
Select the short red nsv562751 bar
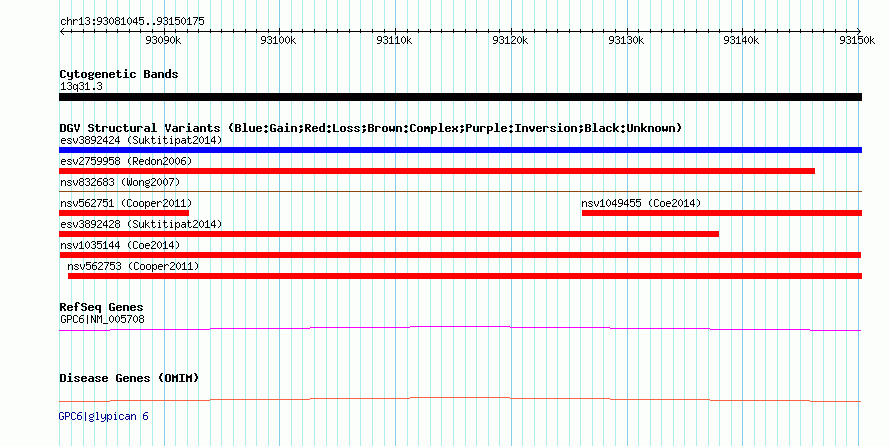pyautogui.click(x=124, y=213)
